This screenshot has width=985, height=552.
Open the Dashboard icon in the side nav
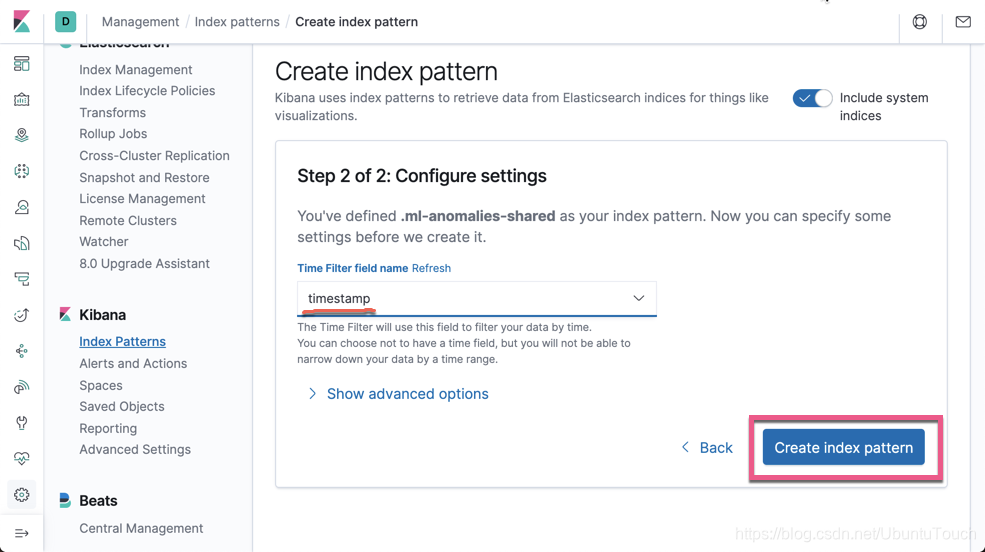[x=22, y=64]
